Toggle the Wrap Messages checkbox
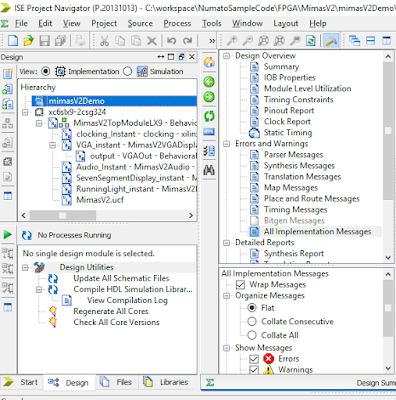Viewport: 396px width, 400px height. [240, 285]
